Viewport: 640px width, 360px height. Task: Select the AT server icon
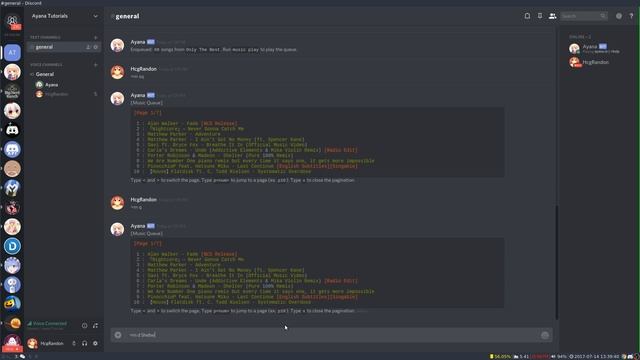coord(12,52)
